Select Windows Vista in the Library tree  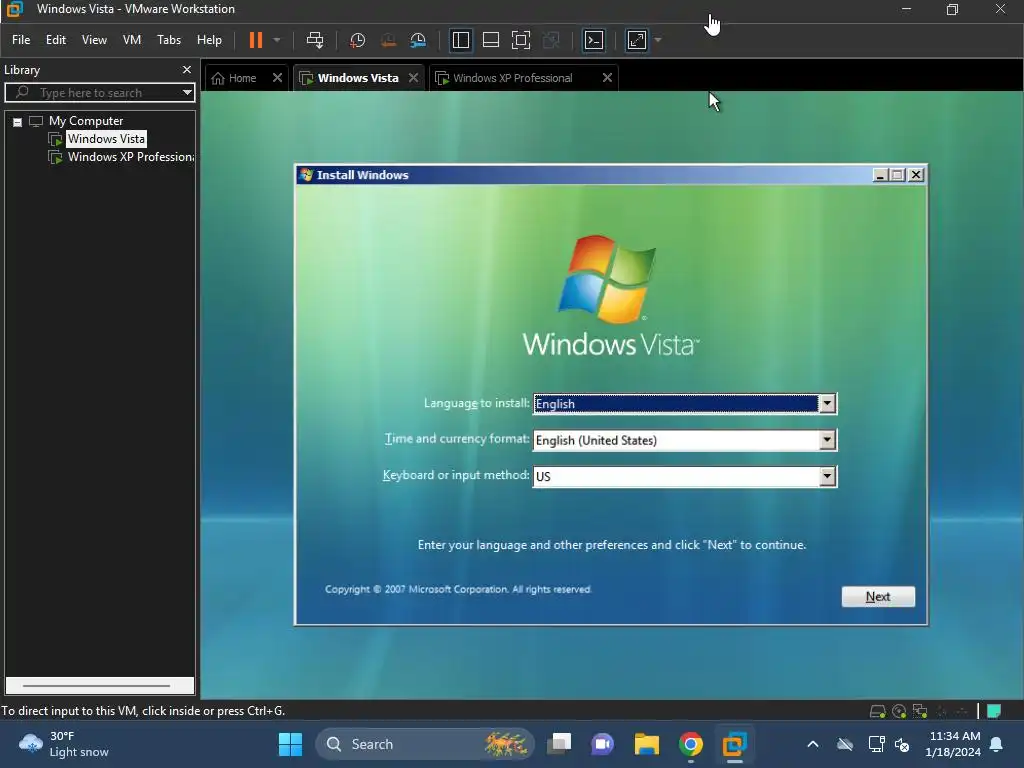pyautogui.click(x=106, y=138)
